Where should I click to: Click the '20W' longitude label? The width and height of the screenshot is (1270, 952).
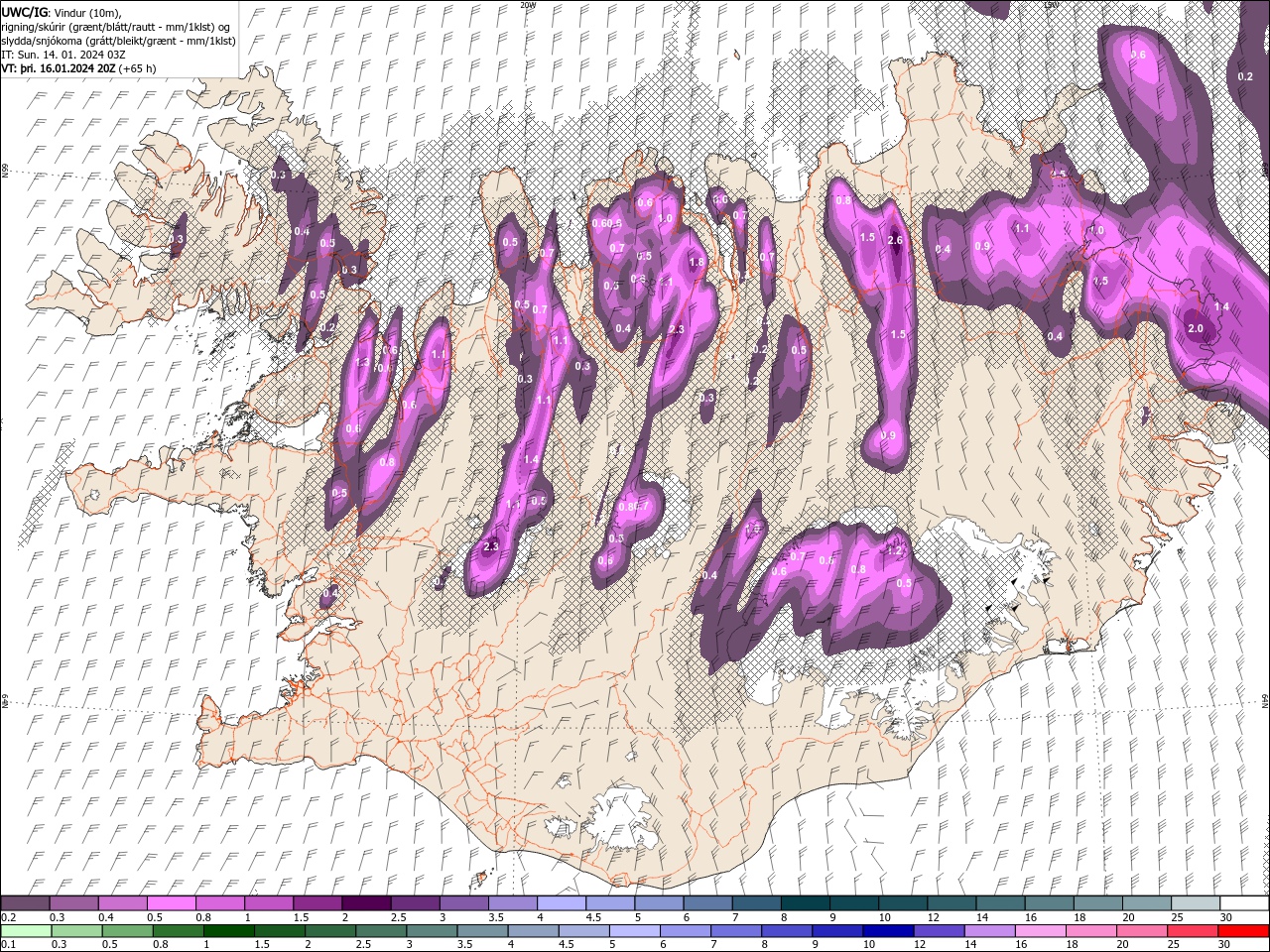tap(528, 5)
